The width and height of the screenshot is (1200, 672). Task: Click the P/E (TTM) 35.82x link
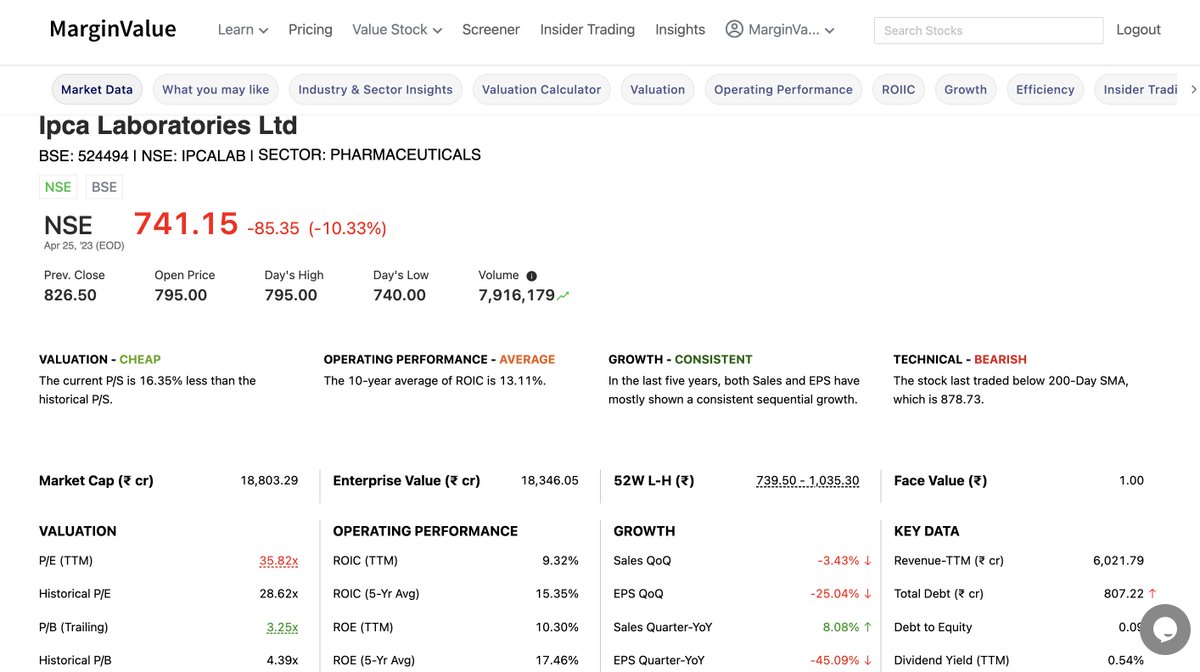click(279, 560)
